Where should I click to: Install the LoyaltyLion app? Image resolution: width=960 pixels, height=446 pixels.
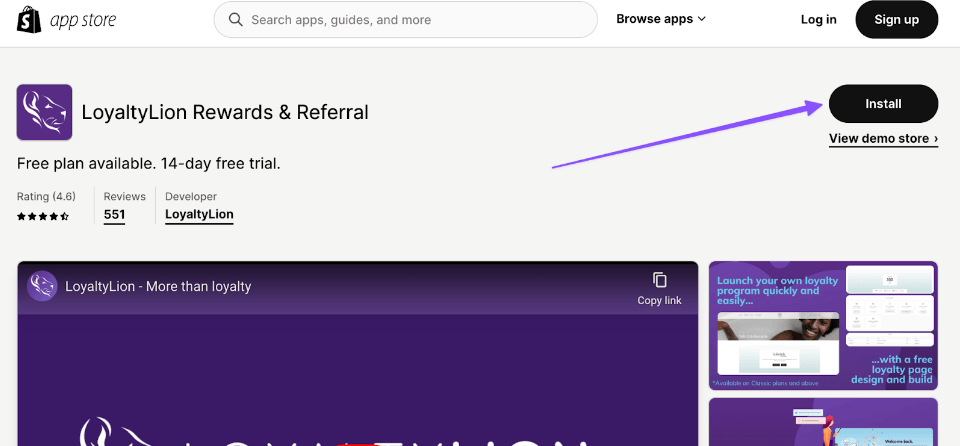tap(883, 104)
